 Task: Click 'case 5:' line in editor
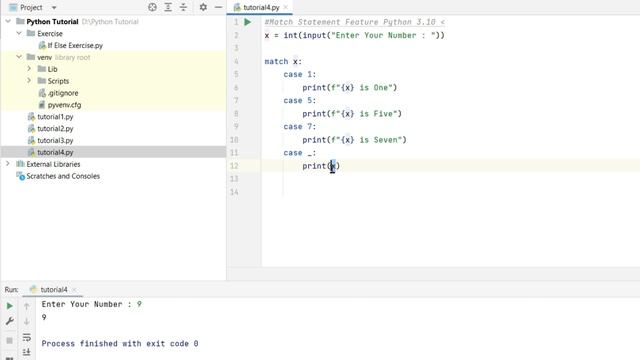[300, 100]
